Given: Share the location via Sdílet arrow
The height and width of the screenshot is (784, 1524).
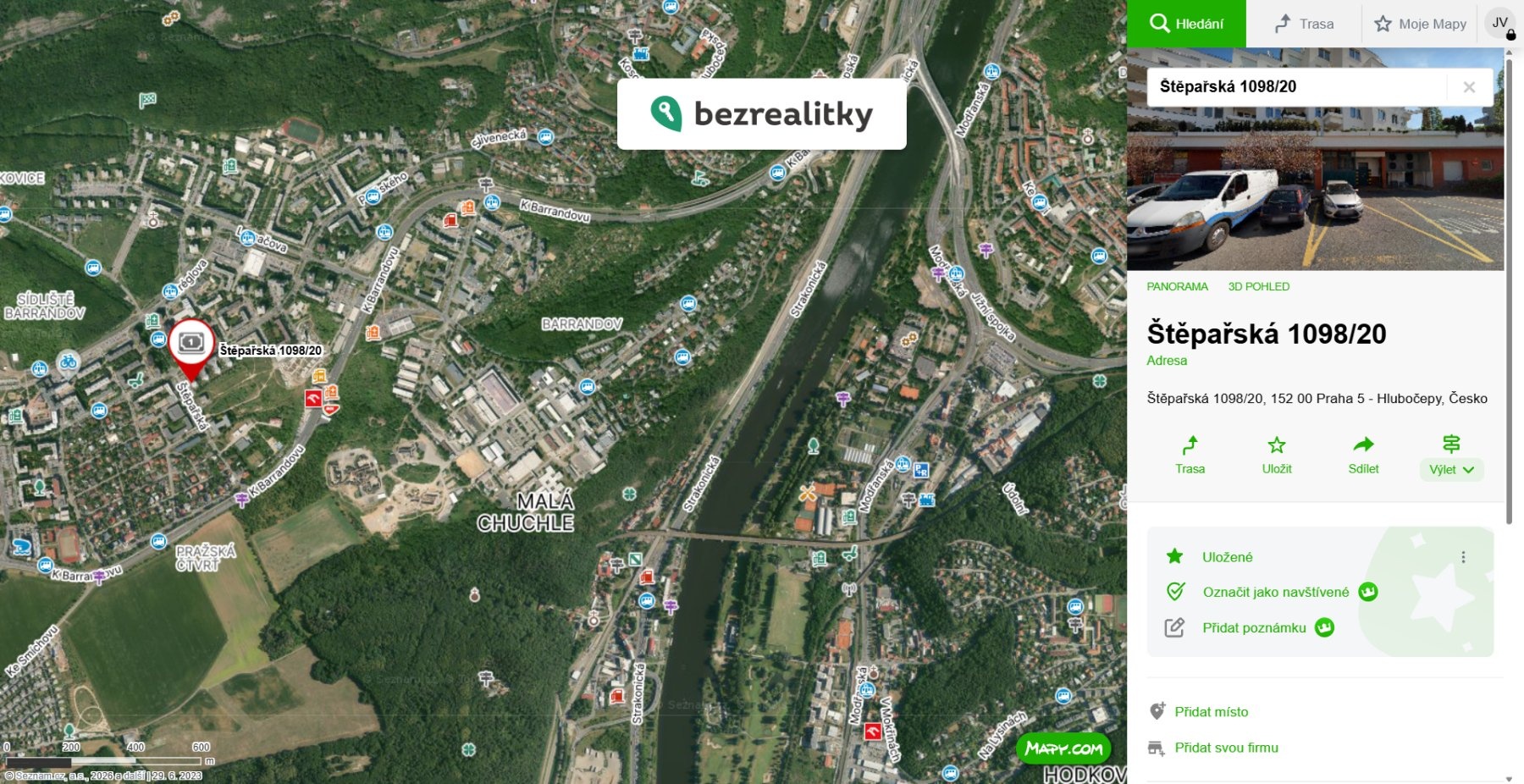Looking at the screenshot, I should pos(1363,445).
